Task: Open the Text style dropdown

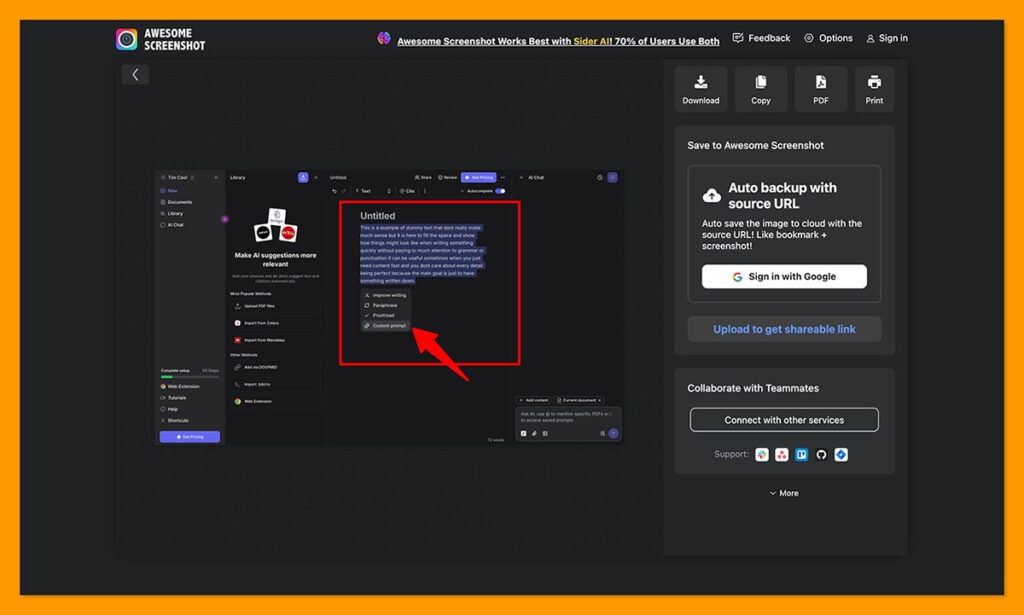Action: click(373, 191)
